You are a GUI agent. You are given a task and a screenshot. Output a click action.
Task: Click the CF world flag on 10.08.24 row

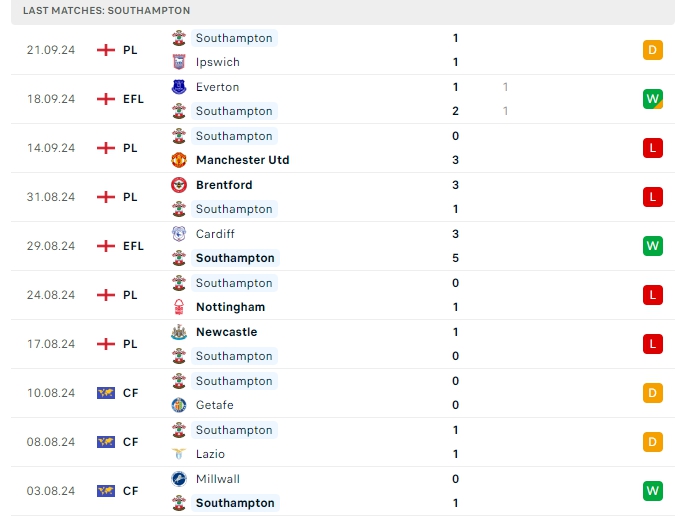[x=106, y=393]
